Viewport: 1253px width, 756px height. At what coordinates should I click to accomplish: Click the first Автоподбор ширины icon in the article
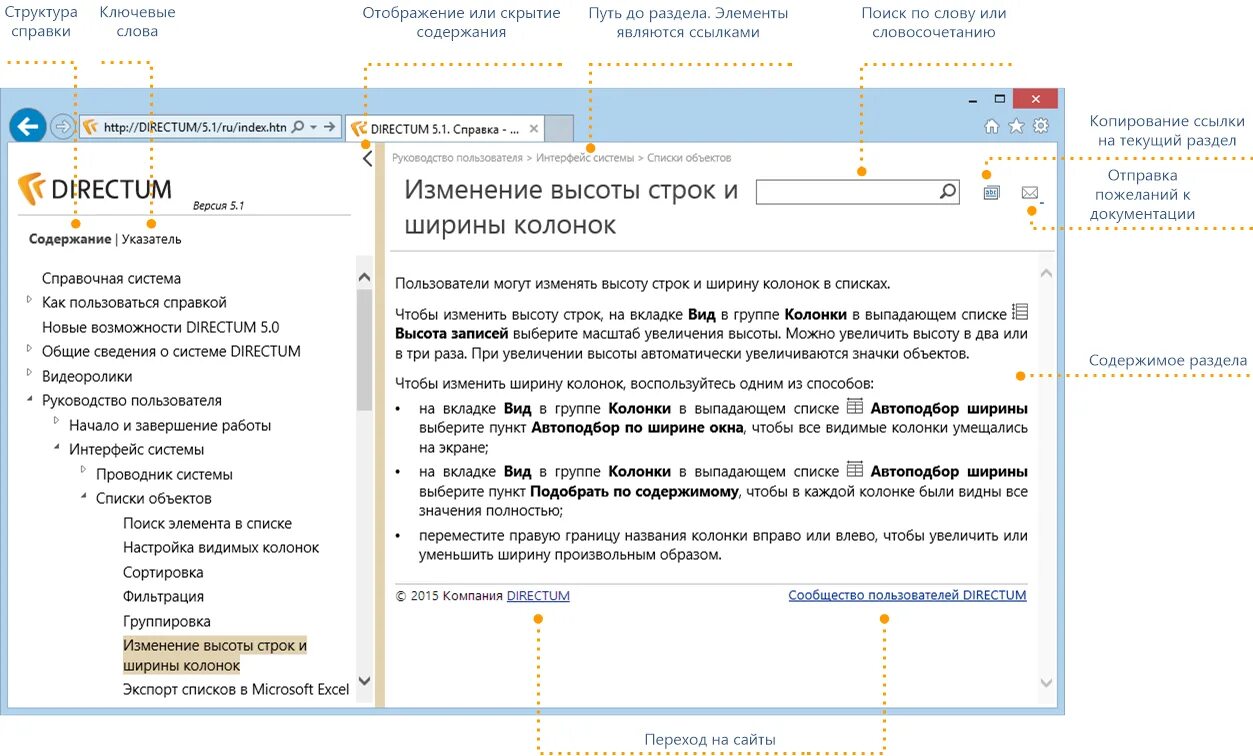click(854, 407)
